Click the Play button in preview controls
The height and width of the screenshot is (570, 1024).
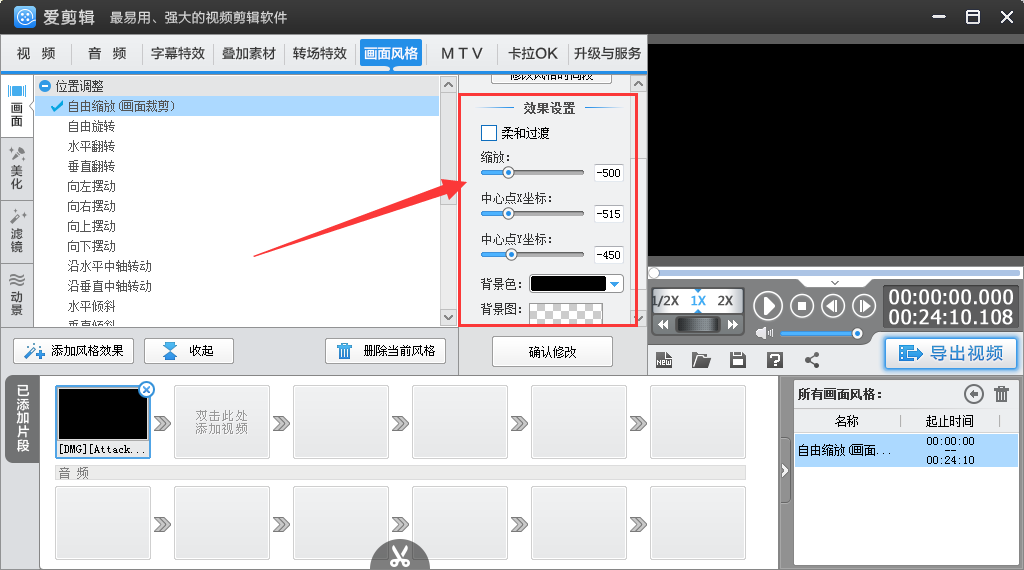[x=768, y=305]
